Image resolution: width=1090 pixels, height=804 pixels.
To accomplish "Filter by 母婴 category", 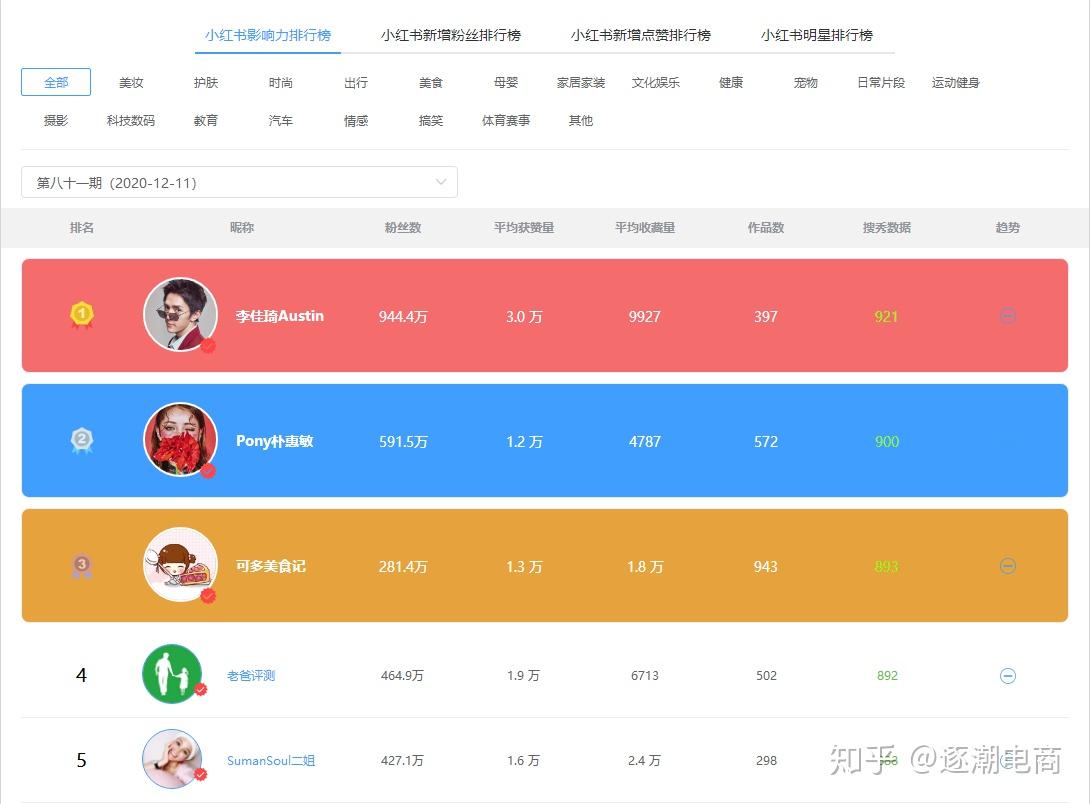I will point(506,83).
